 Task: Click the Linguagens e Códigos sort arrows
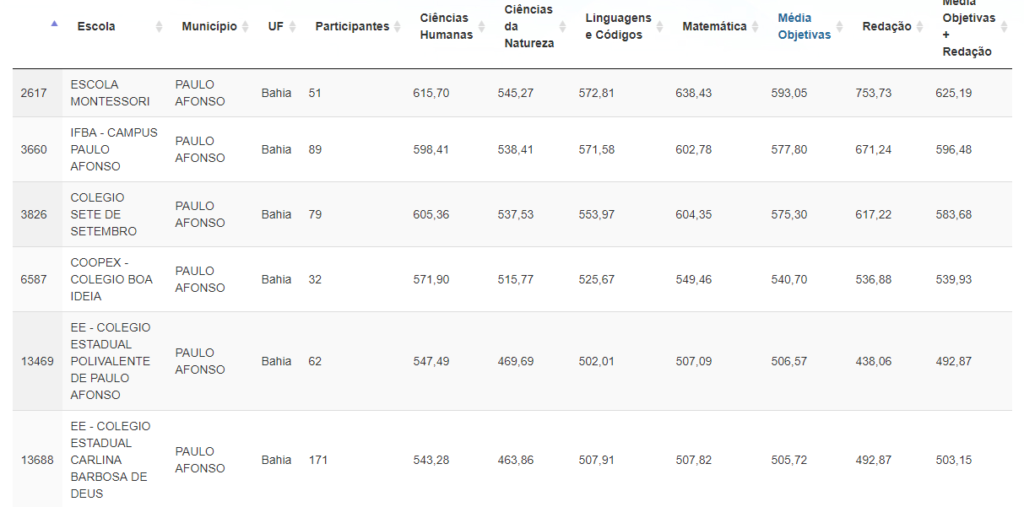click(x=661, y=27)
